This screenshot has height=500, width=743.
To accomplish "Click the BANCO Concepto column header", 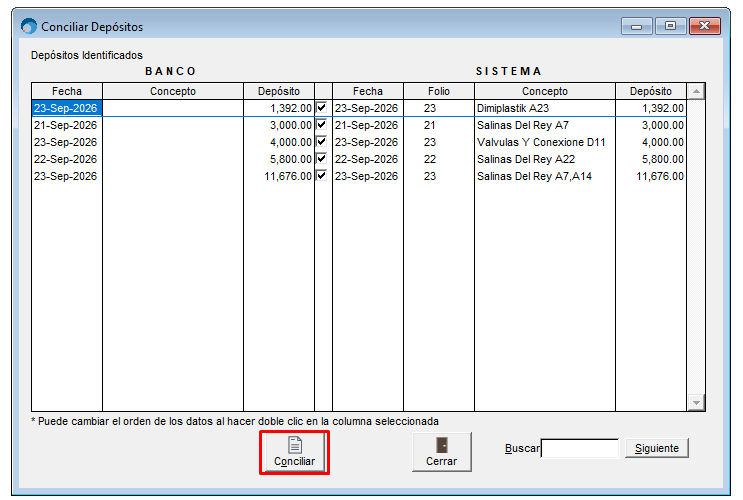I will [x=173, y=91].
